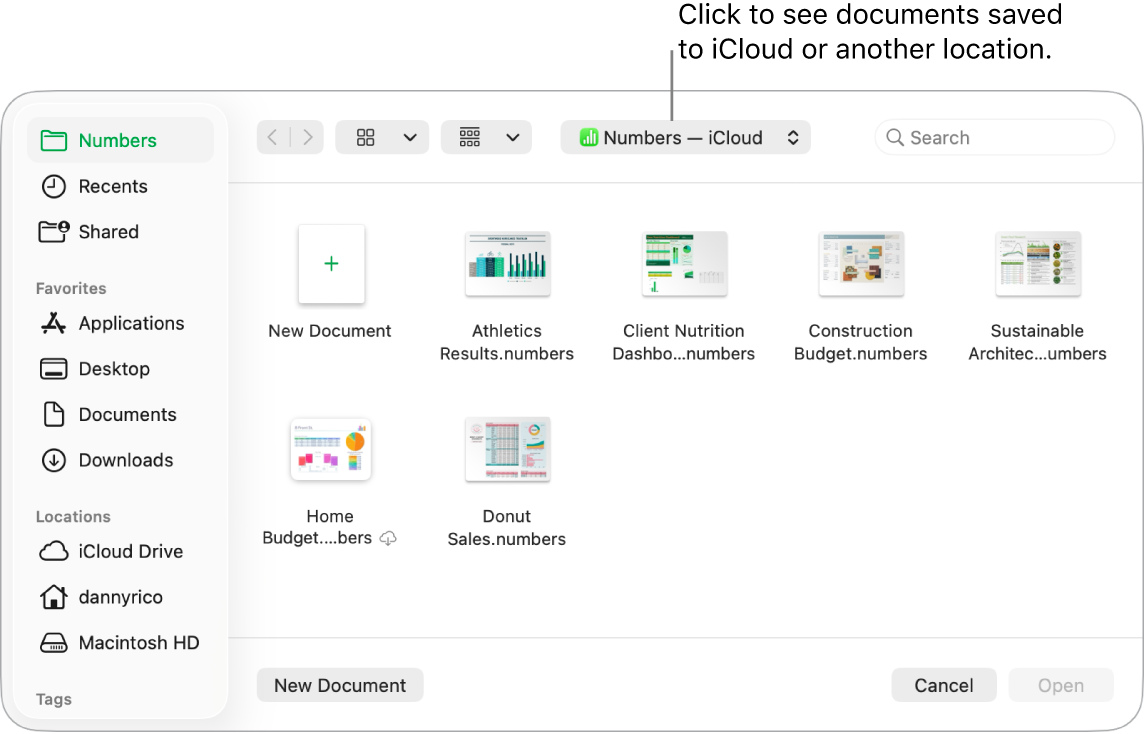Image resolution: width=1144 pixels, height=734 pixels.
Task: Click the iCloud Drive cloud icon
Action: [53, 551]
